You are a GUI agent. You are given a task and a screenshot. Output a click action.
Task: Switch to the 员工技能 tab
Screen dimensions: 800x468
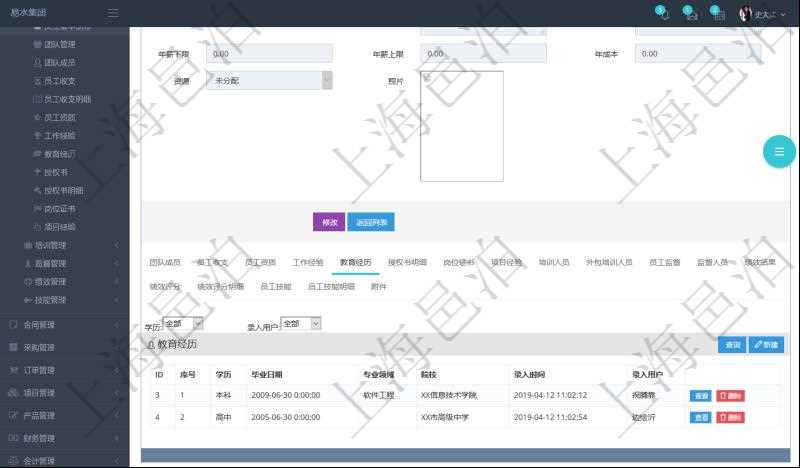click(x=276, y=287)
